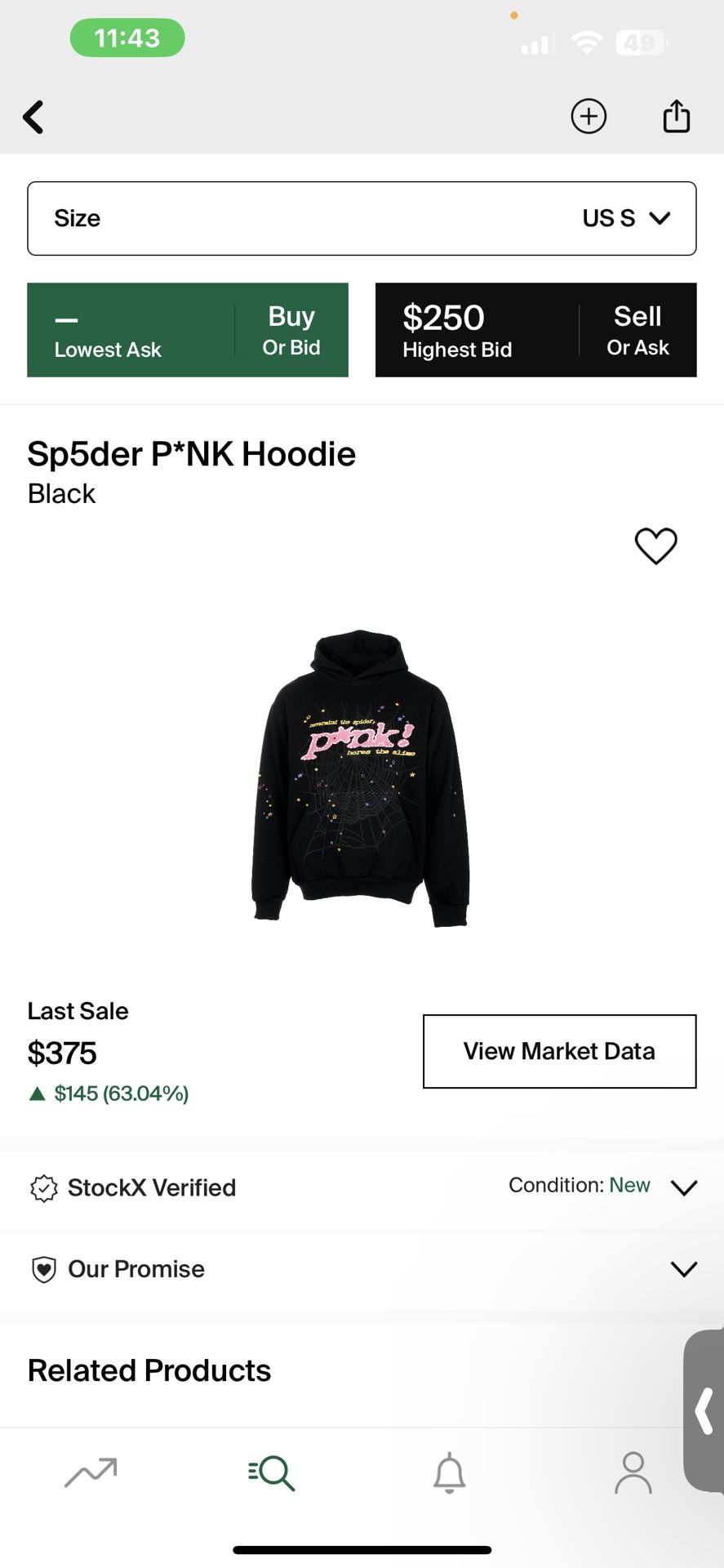724x1568 pixels.
Task: Open the profile account icon
Action: (633, 1475)
